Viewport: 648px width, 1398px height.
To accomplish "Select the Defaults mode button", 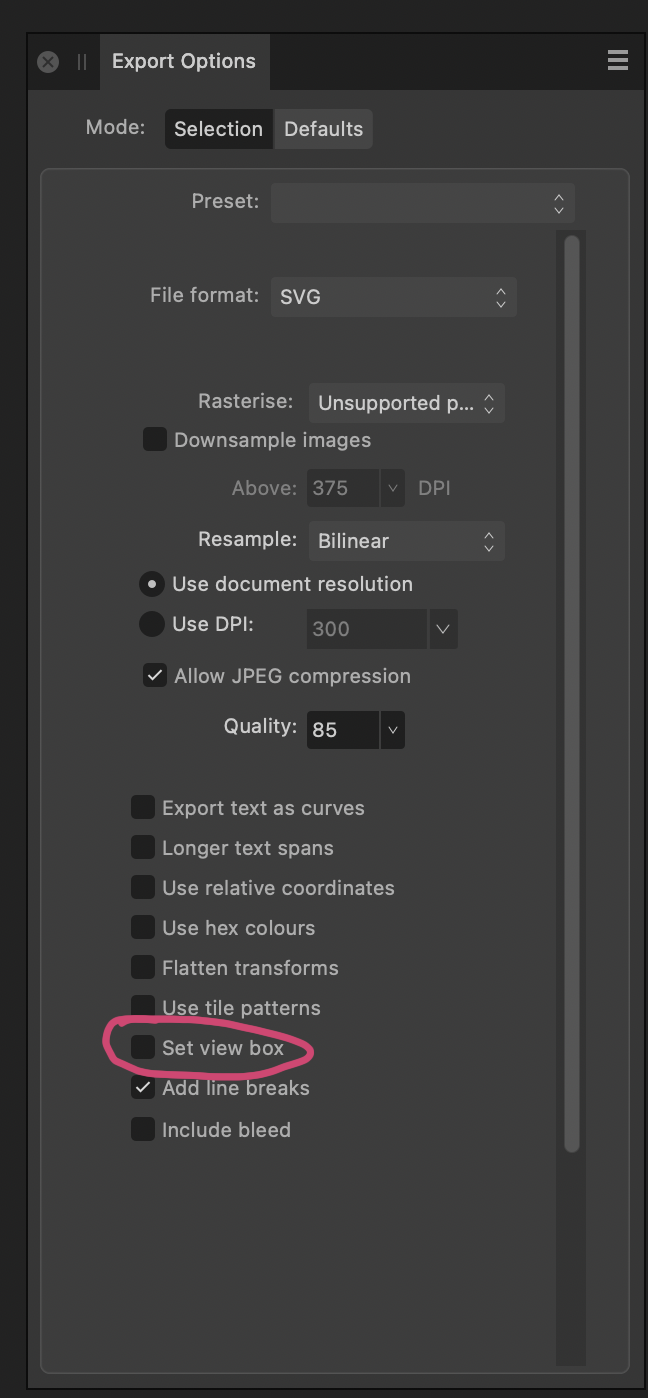I will click(323, 129).
